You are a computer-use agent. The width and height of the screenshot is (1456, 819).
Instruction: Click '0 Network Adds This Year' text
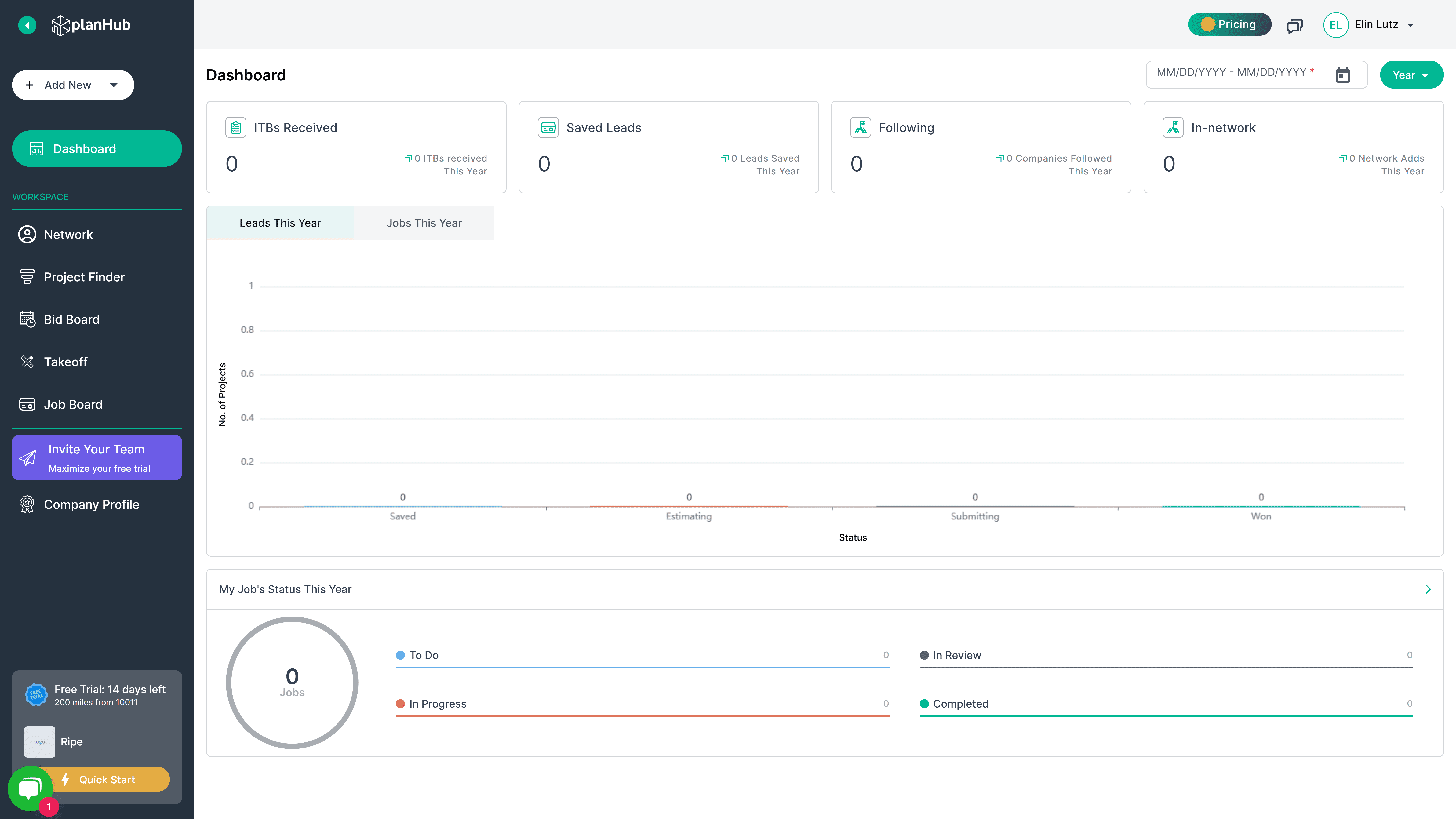pos(1382,165)
